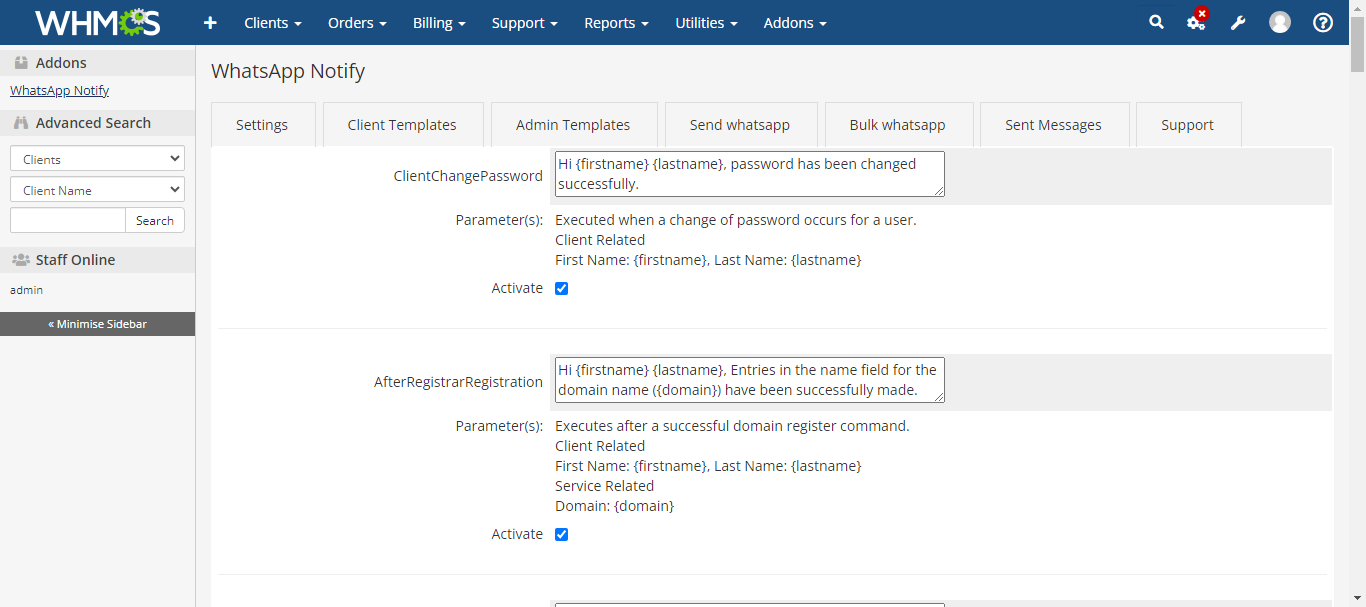Expand the Utilities menu
Viewport: 1366px width, 607px height.
tap(707, 23)
